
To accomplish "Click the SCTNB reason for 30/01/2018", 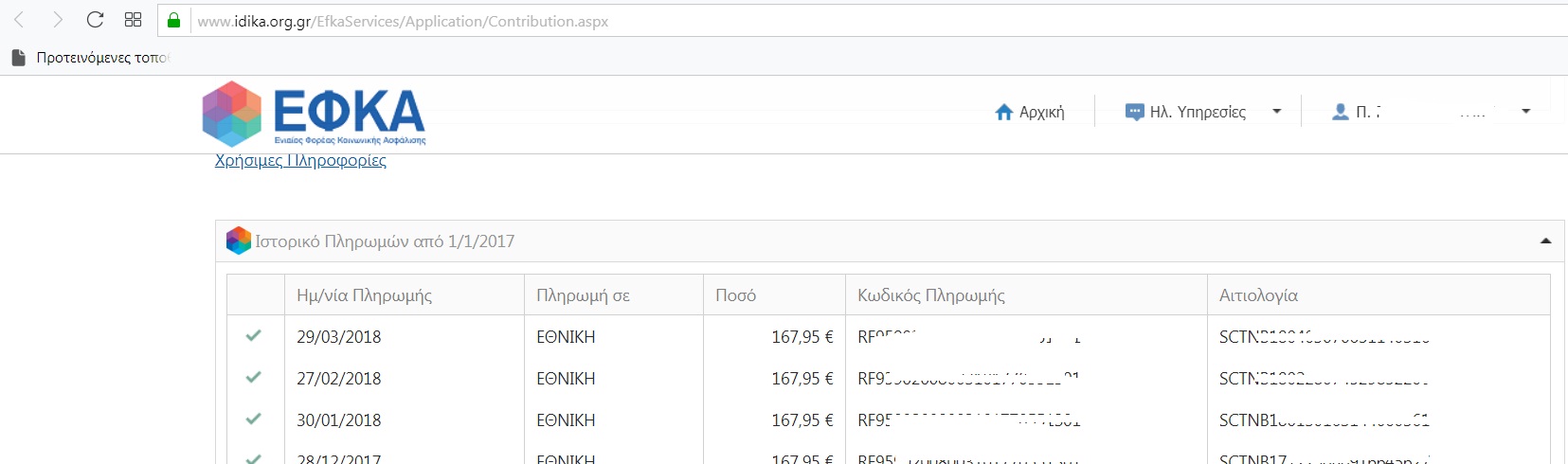I will tap(1325, 420).
